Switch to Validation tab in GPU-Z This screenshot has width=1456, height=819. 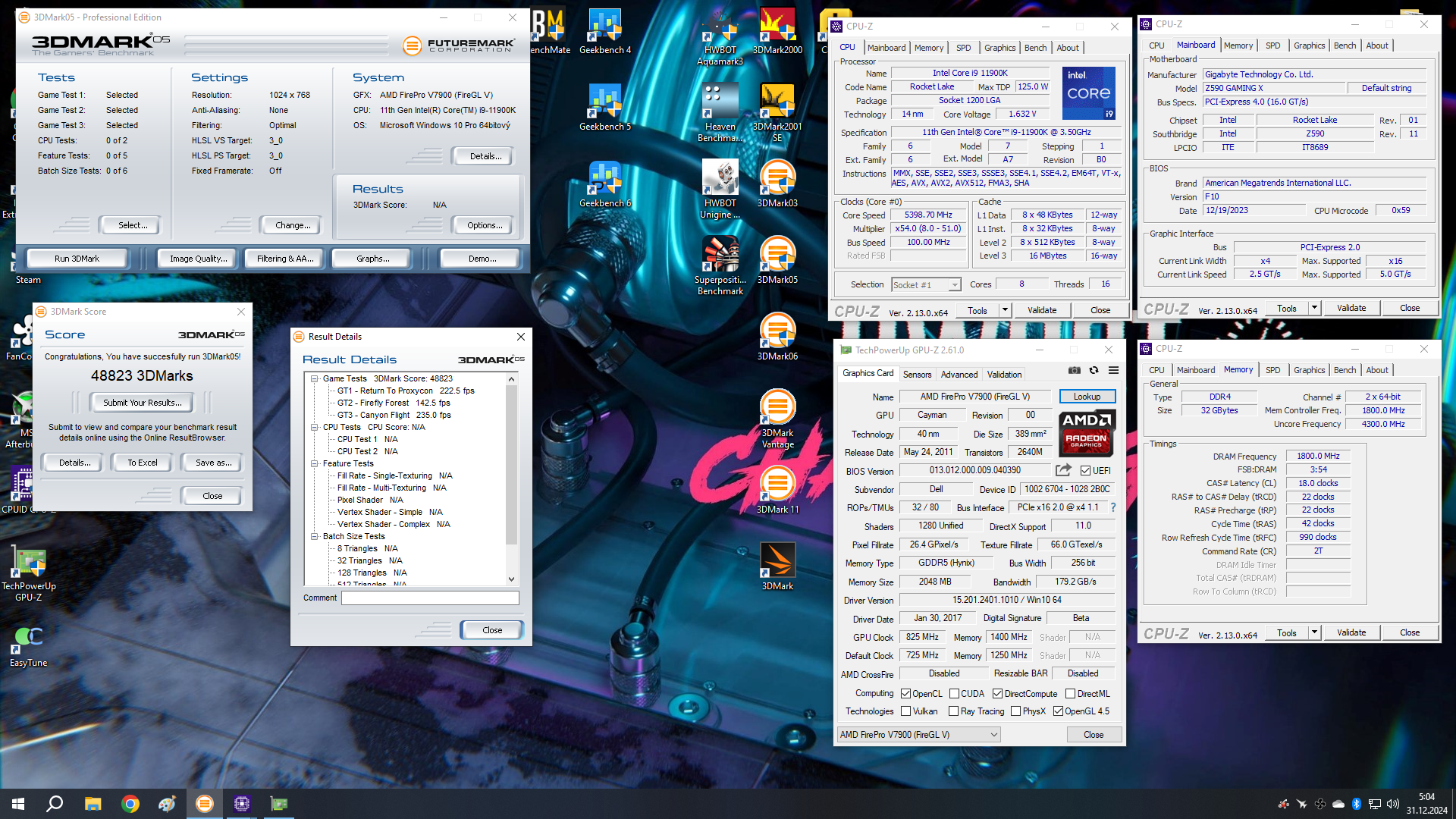tap(1004, 375)
